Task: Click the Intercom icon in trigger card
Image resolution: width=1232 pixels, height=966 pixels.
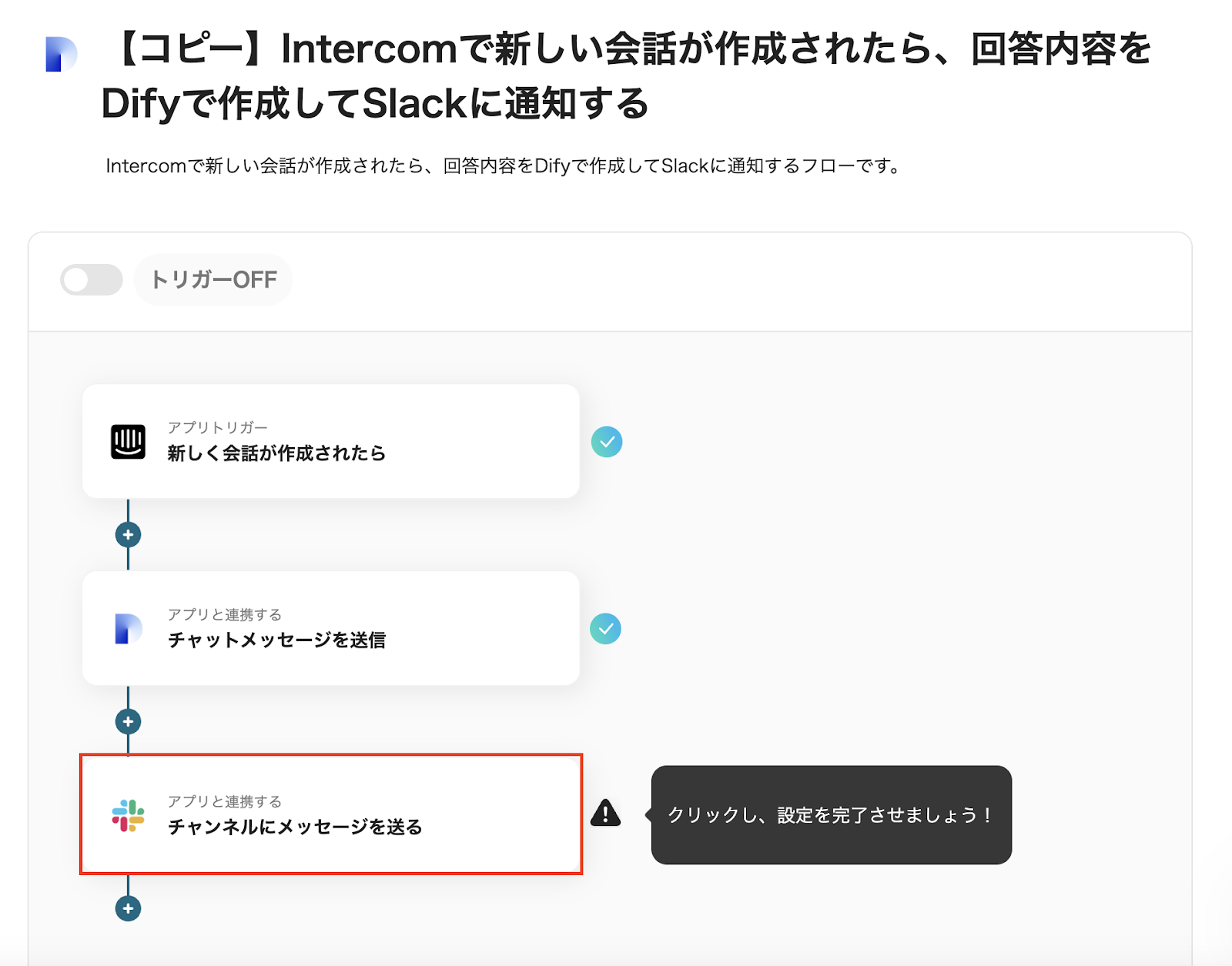Action: click(128, 442)
